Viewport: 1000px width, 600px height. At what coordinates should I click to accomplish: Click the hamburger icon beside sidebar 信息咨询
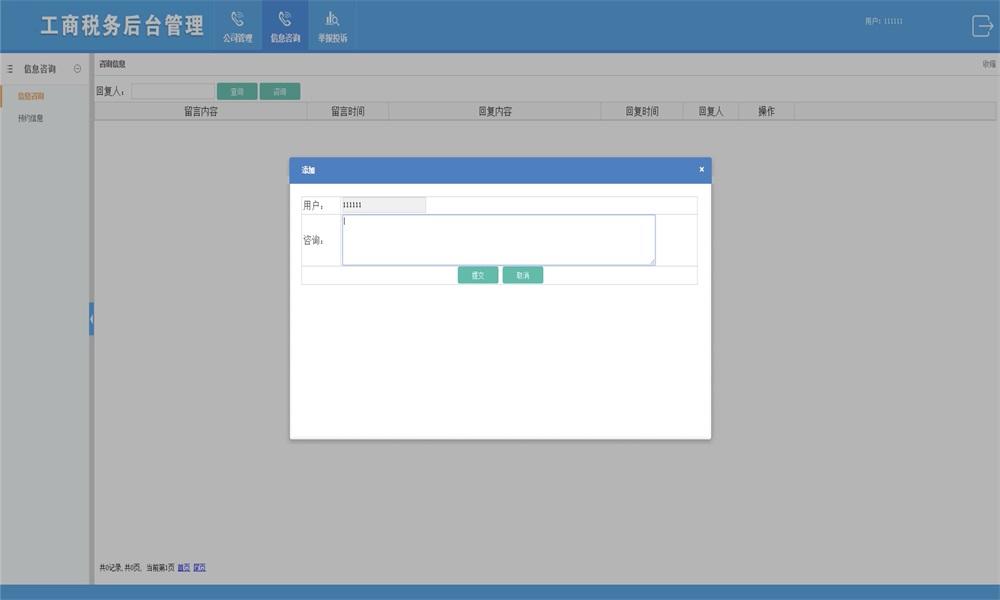click(x=10, y=69)
